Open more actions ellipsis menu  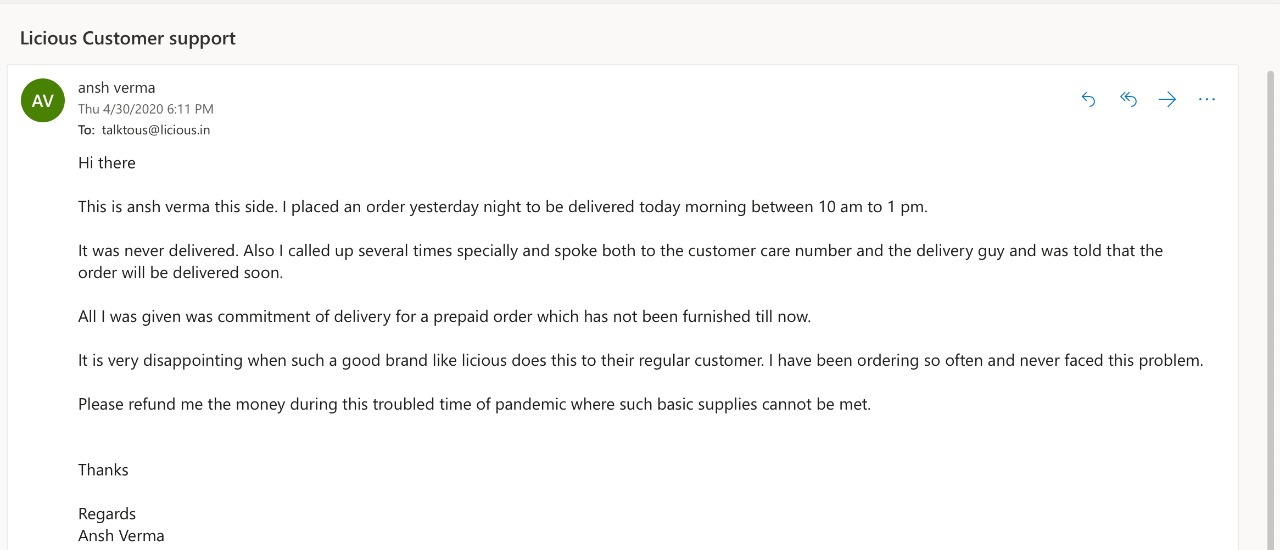[x=1206, y=99]
